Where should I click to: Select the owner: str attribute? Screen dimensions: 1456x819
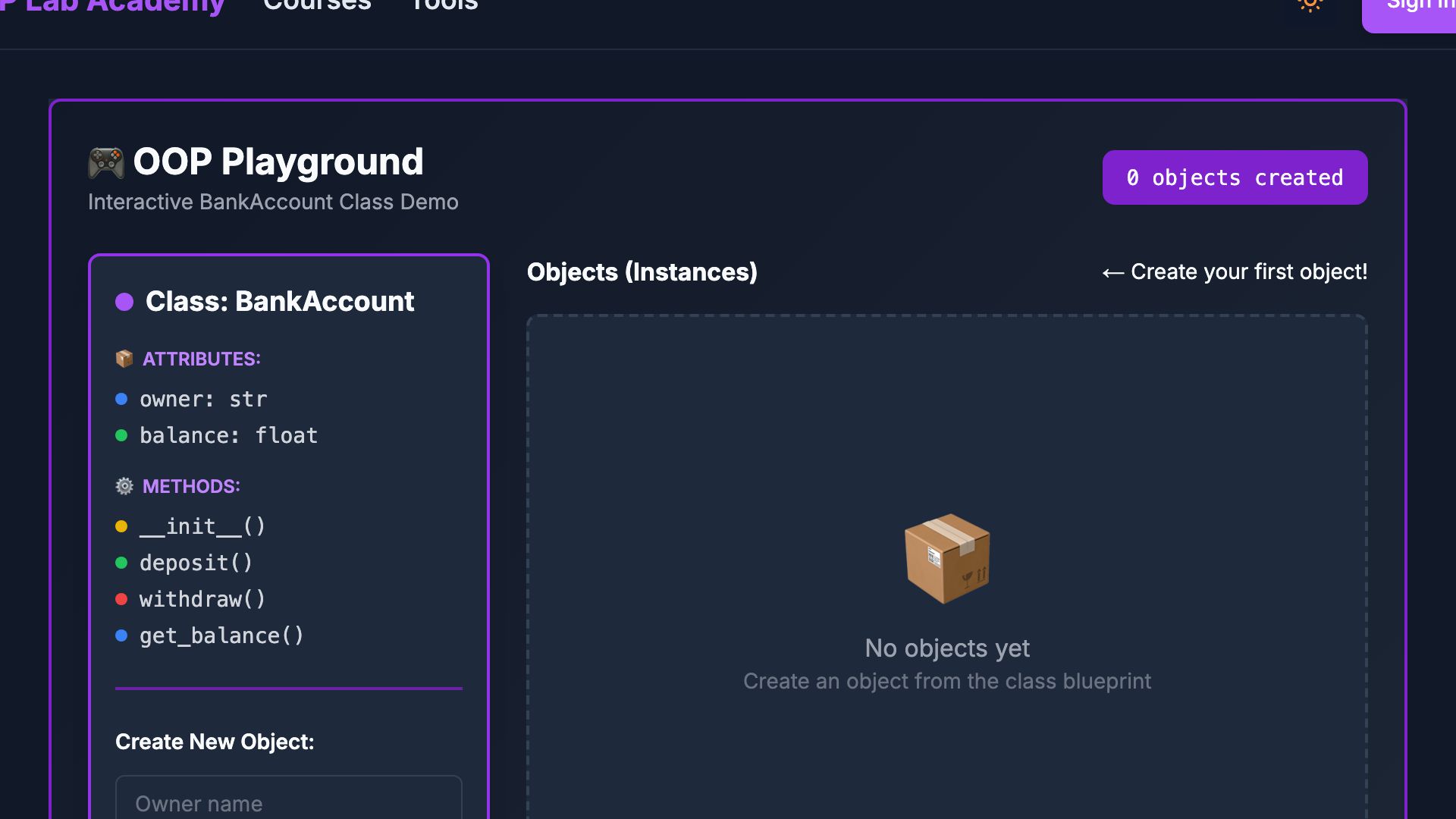pyautogui.click(x=203, y=399)
